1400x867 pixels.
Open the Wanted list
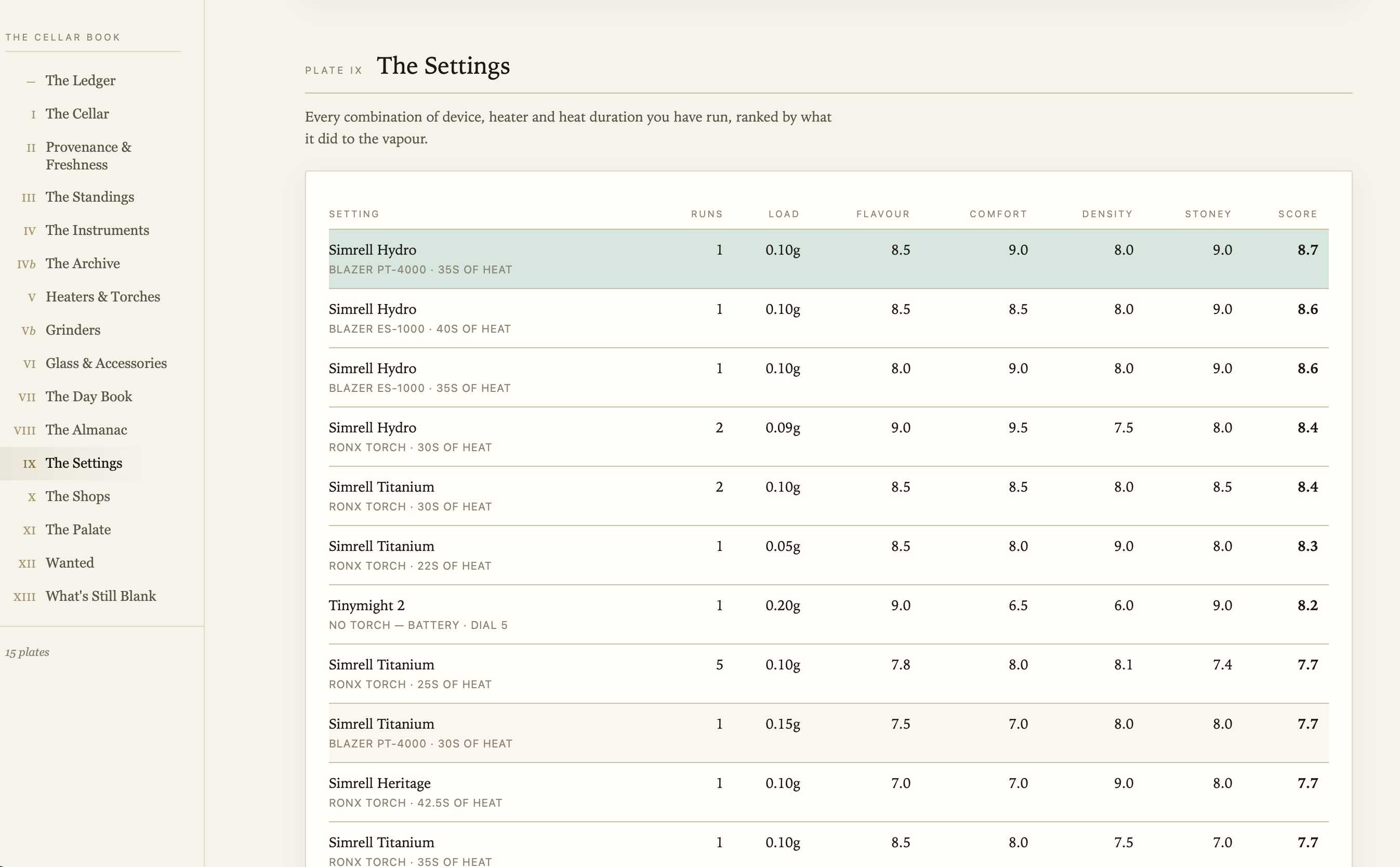pos(69,562)
